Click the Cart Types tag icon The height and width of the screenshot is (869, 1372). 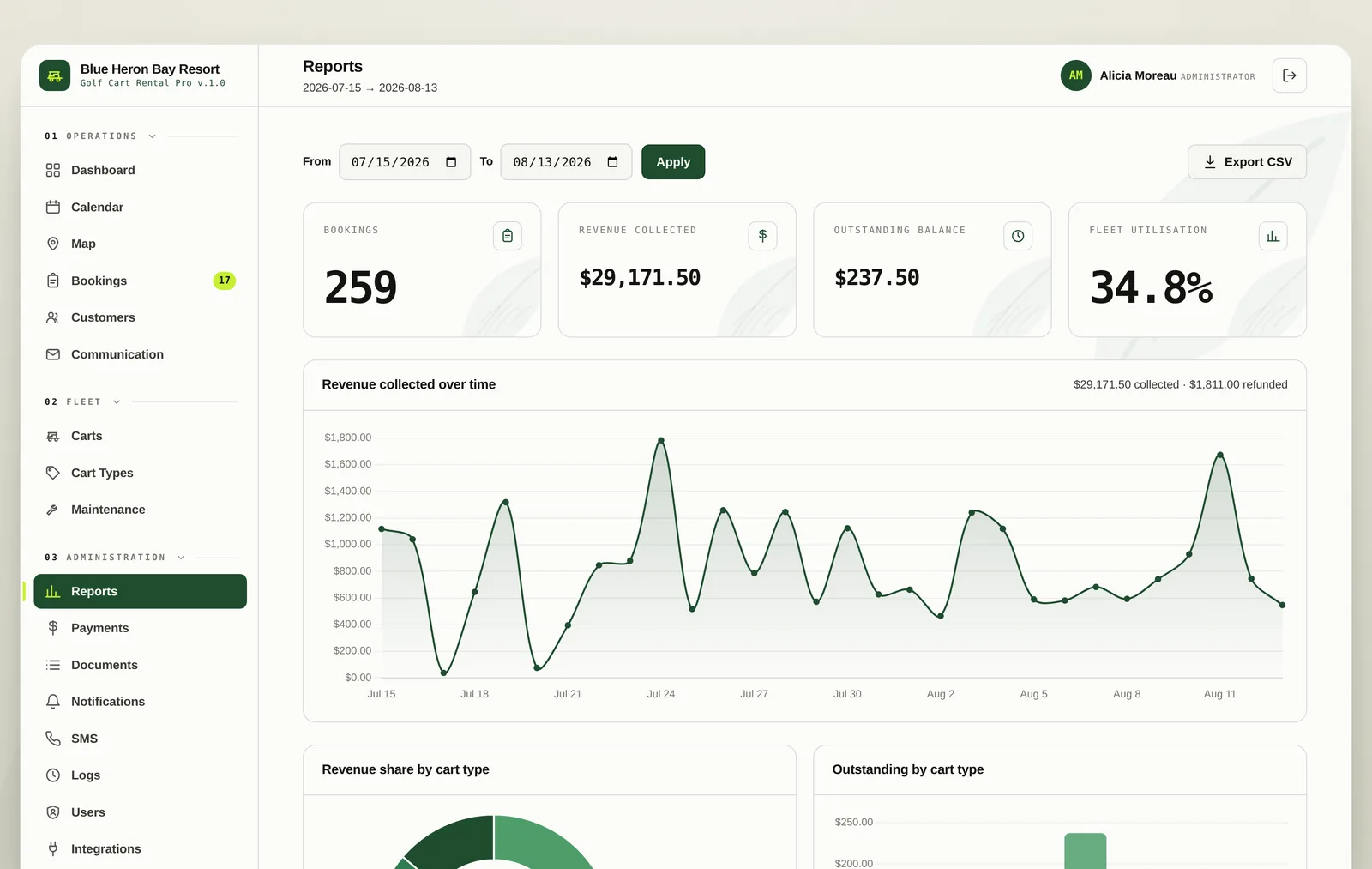(53, 473)
